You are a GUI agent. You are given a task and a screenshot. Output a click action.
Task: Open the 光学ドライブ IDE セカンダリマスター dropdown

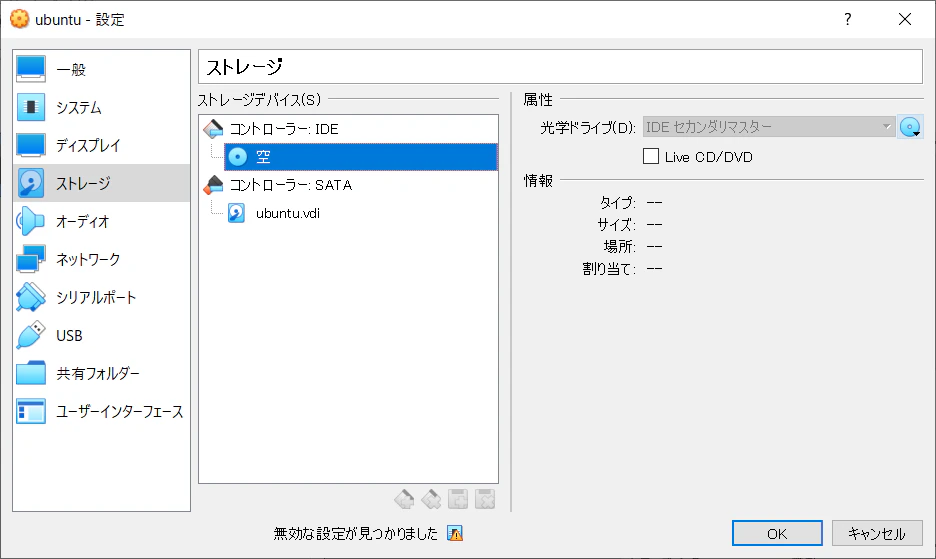769,127
